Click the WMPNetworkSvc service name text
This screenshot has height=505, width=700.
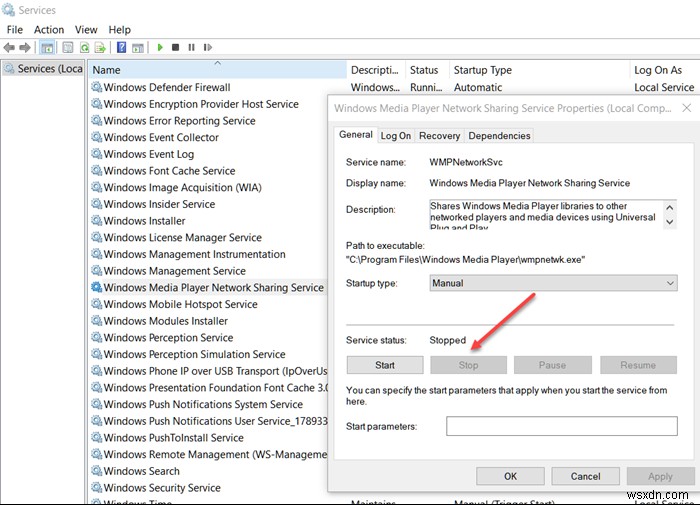pyautogui.click(x=466, y=162)
